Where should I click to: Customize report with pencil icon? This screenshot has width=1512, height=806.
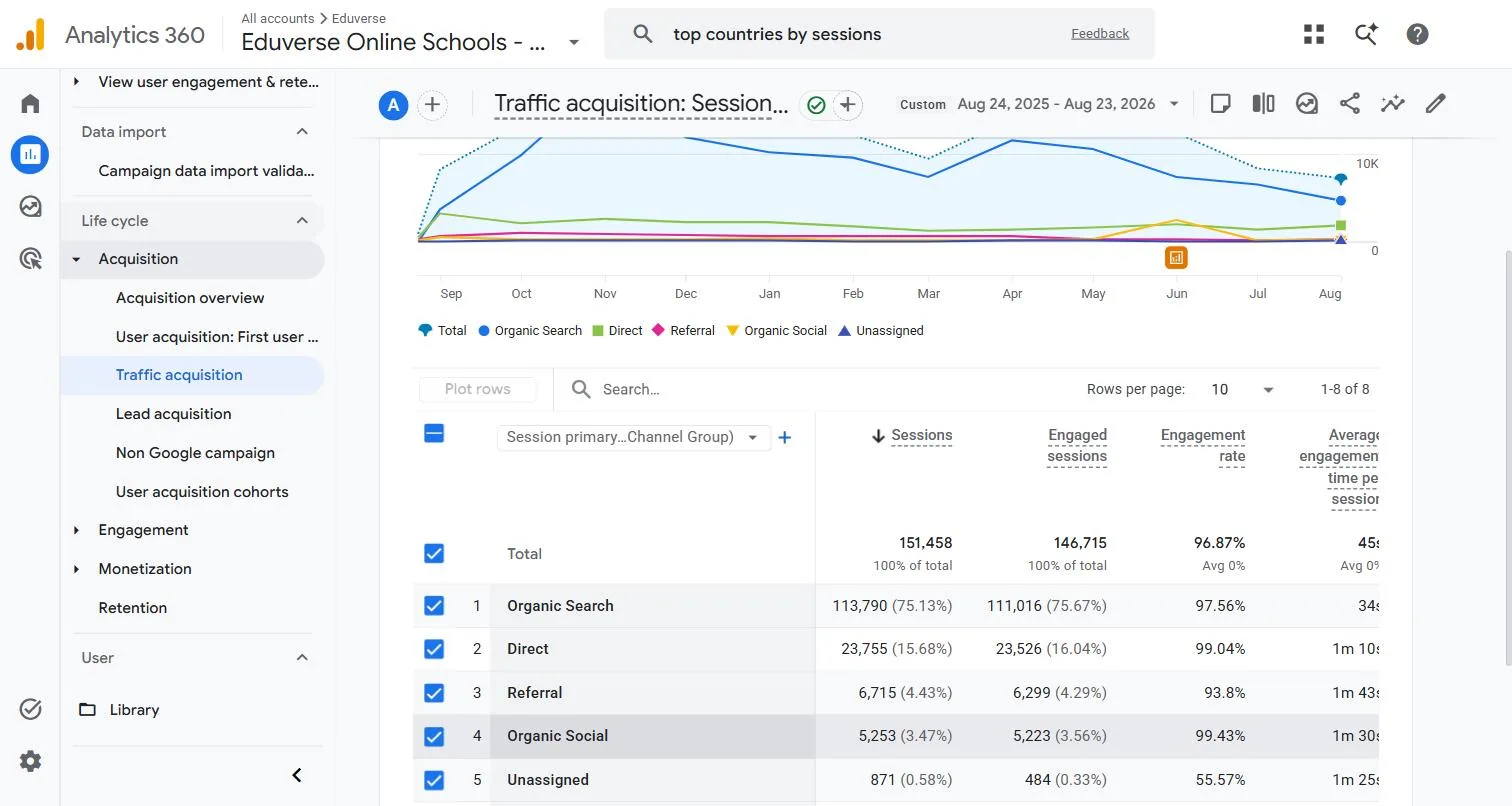tap(1436, 103)
